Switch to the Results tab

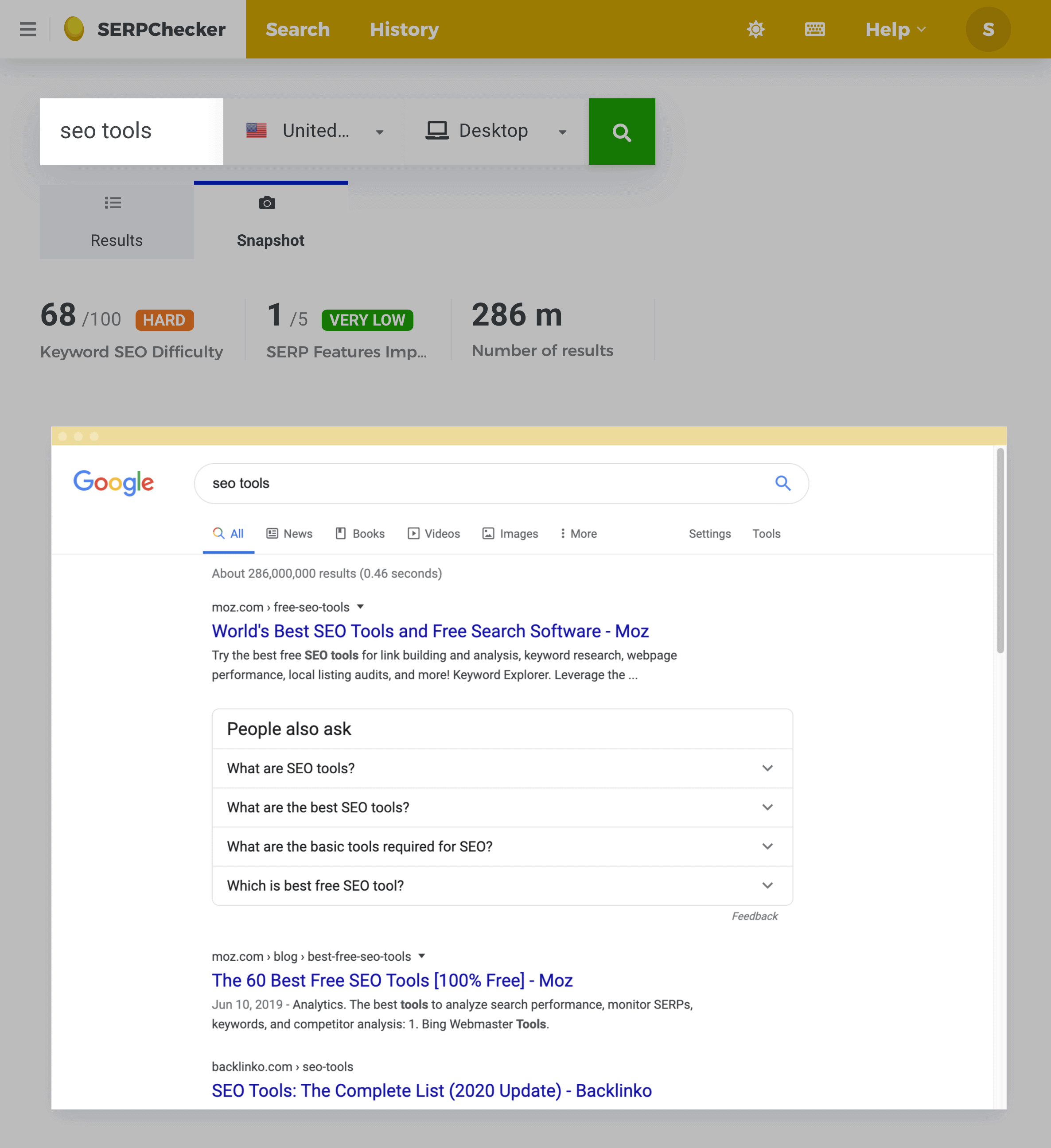[117, 221]
